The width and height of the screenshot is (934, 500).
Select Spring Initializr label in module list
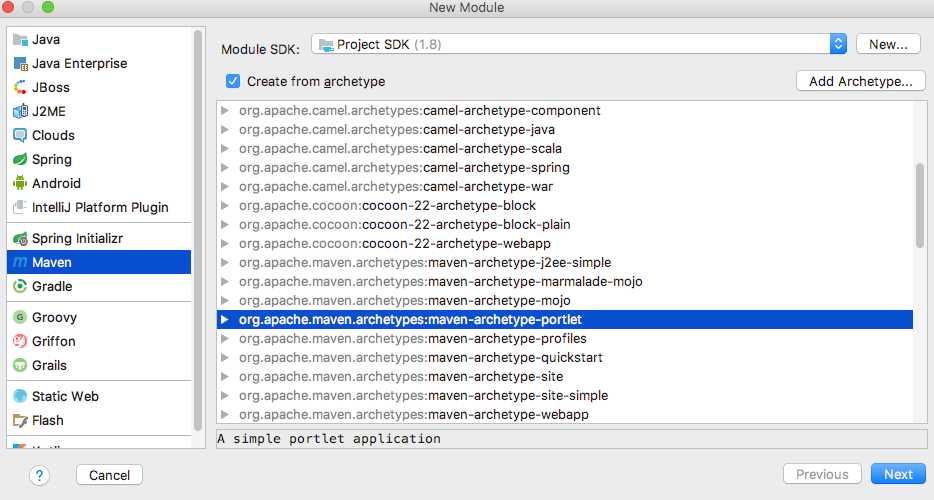(x=77, y=238)
